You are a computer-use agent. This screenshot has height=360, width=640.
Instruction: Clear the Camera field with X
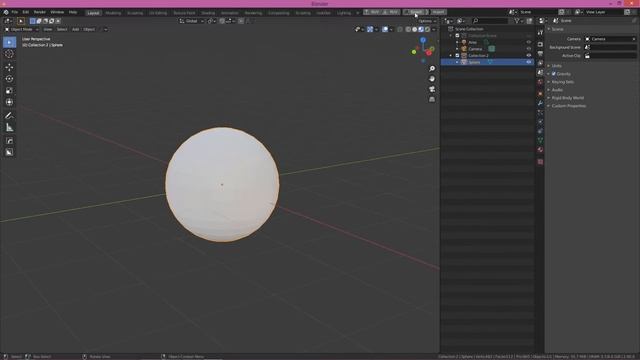pos(634,39)
